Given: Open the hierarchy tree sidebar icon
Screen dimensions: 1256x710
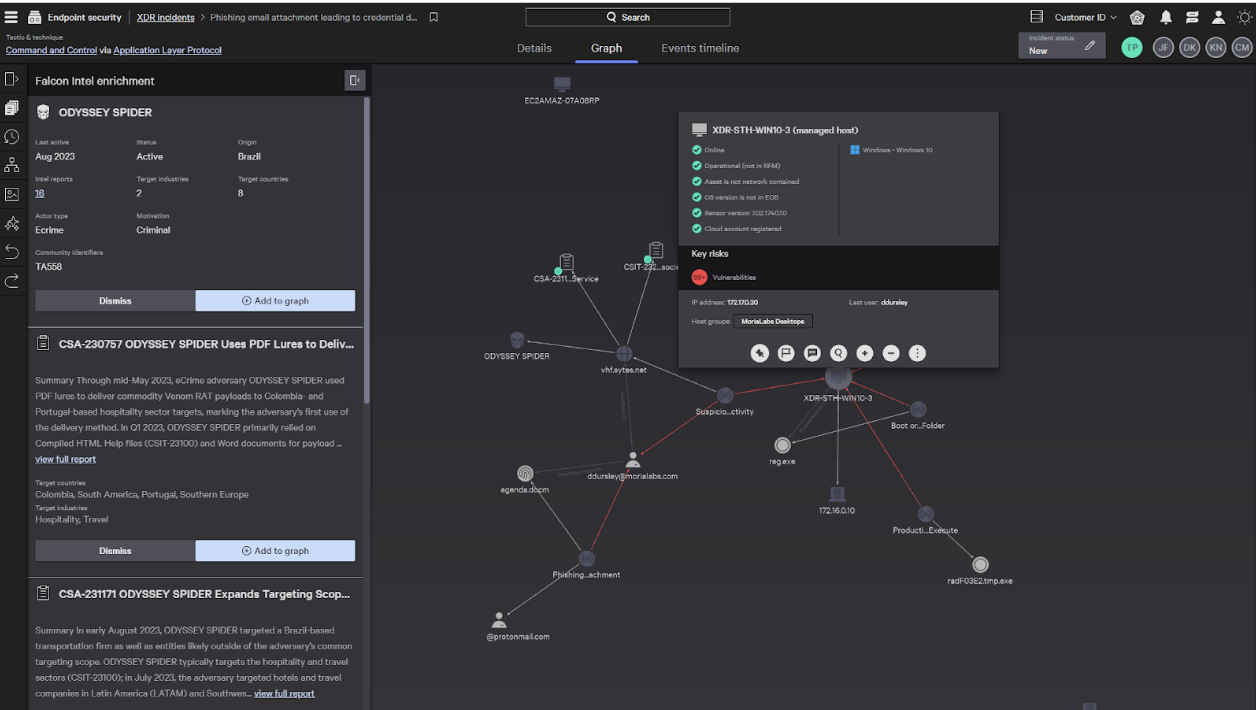Looking at the screenshot, I should [12, 165].
